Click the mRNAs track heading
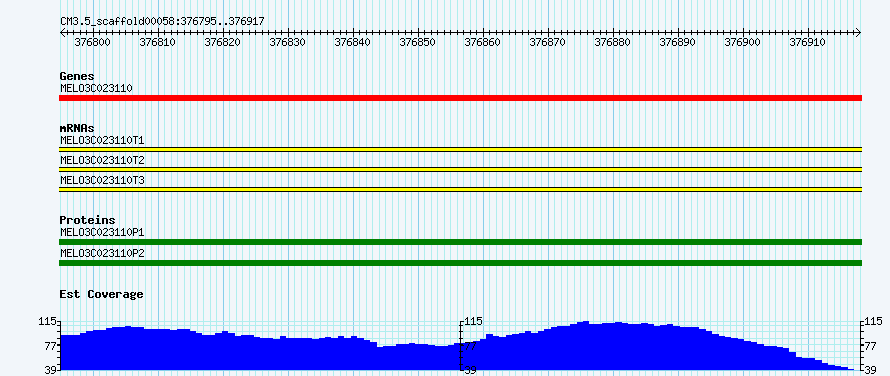The image size is (890, 376). [77, 128]
